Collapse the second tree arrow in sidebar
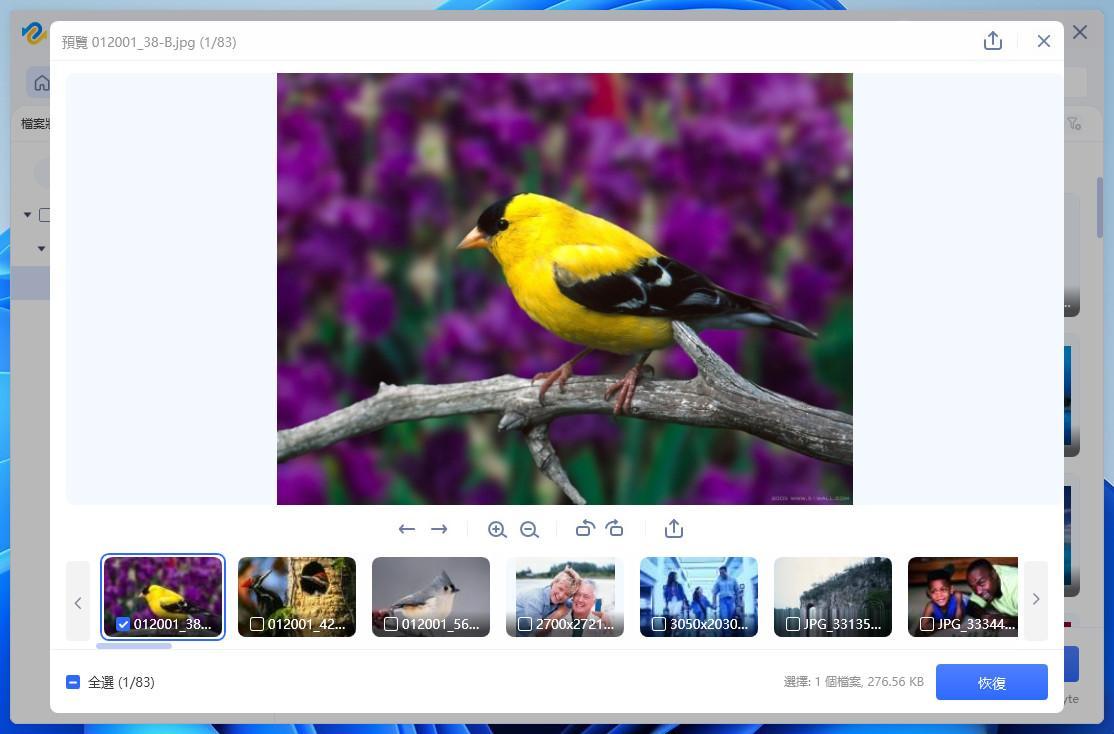 click(x=41, y=249)
